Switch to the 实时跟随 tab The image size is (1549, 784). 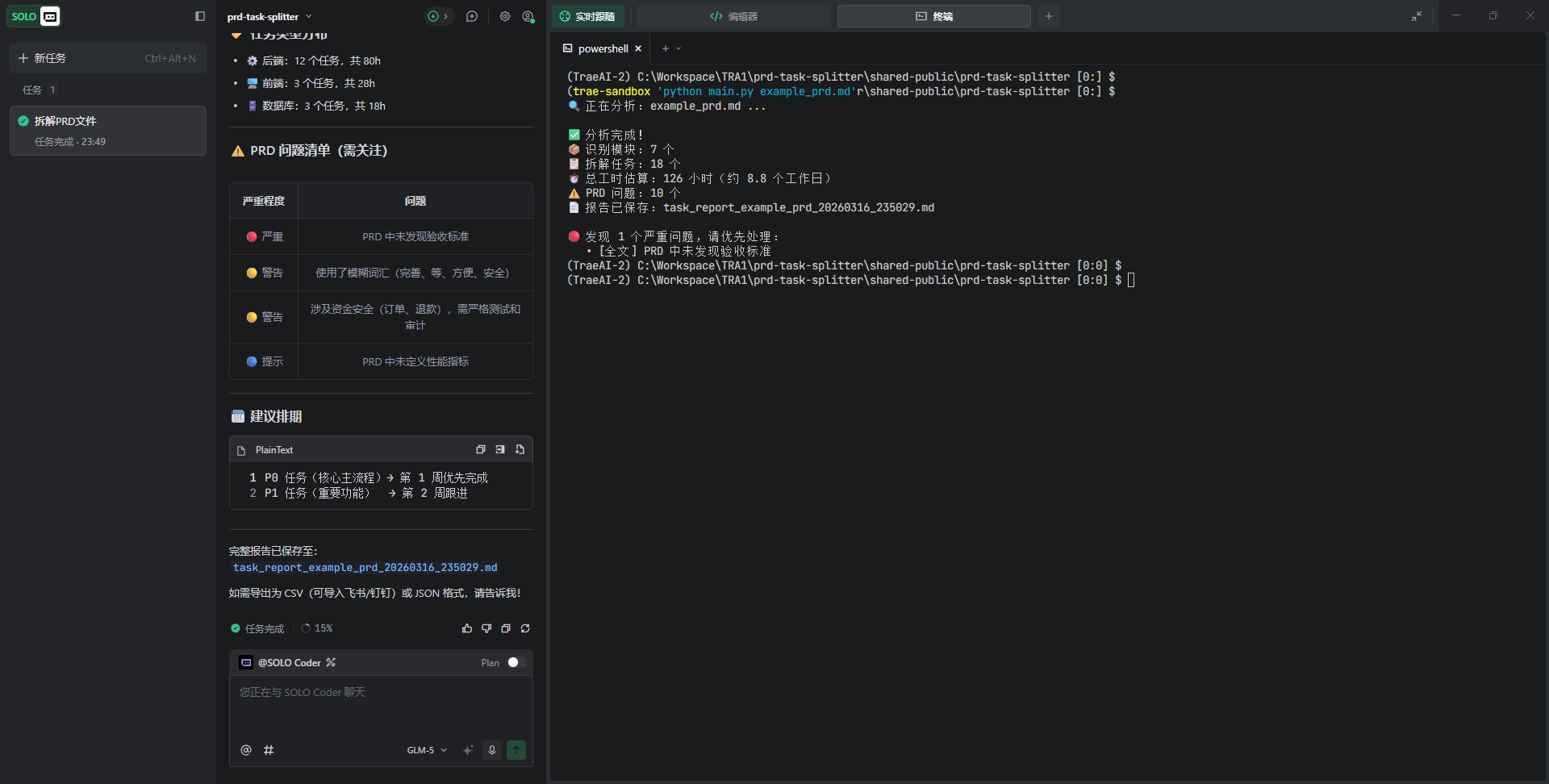coord(588,16)
